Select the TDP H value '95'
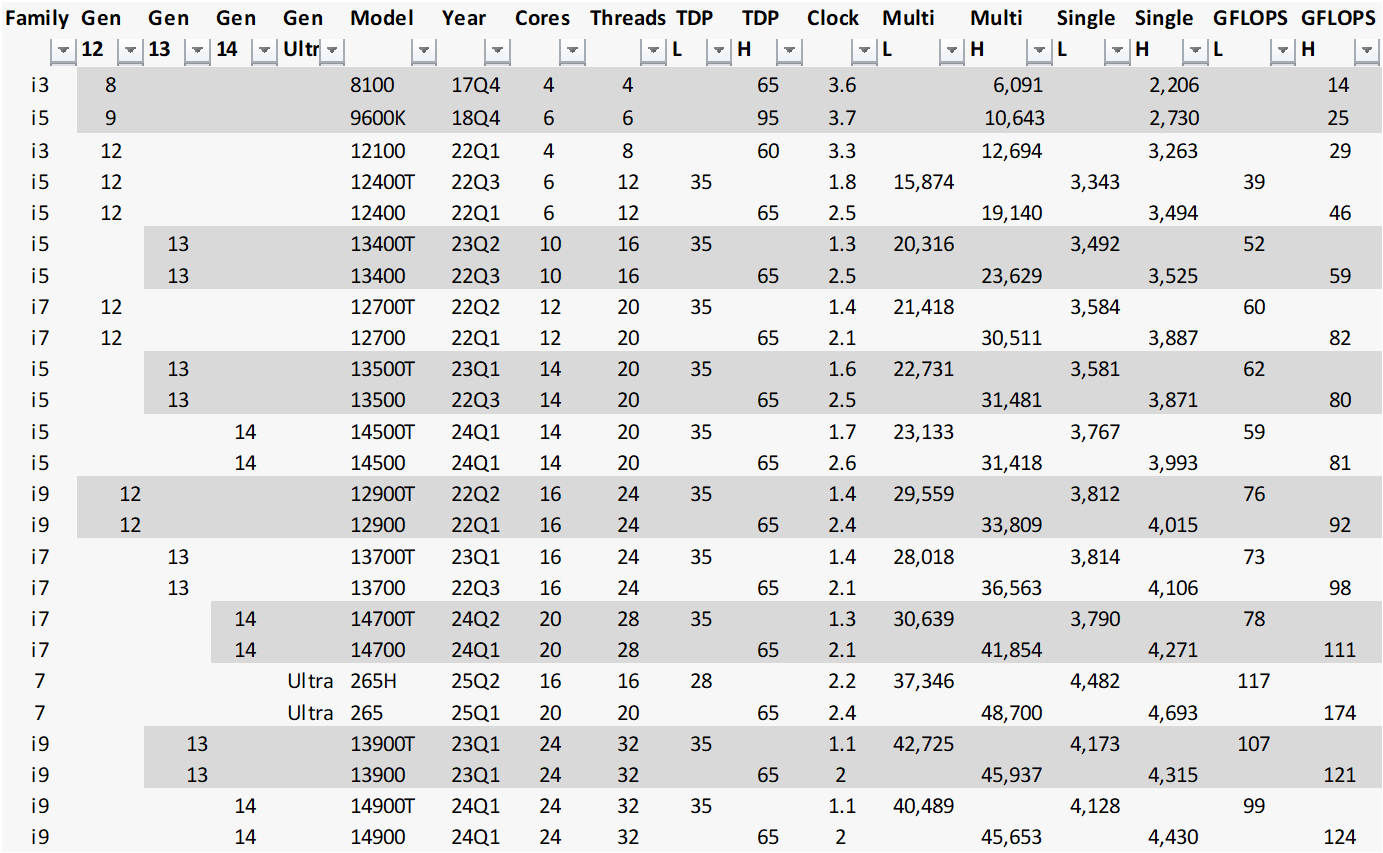Screen dimensions: 1383x853 coord(768,118)
